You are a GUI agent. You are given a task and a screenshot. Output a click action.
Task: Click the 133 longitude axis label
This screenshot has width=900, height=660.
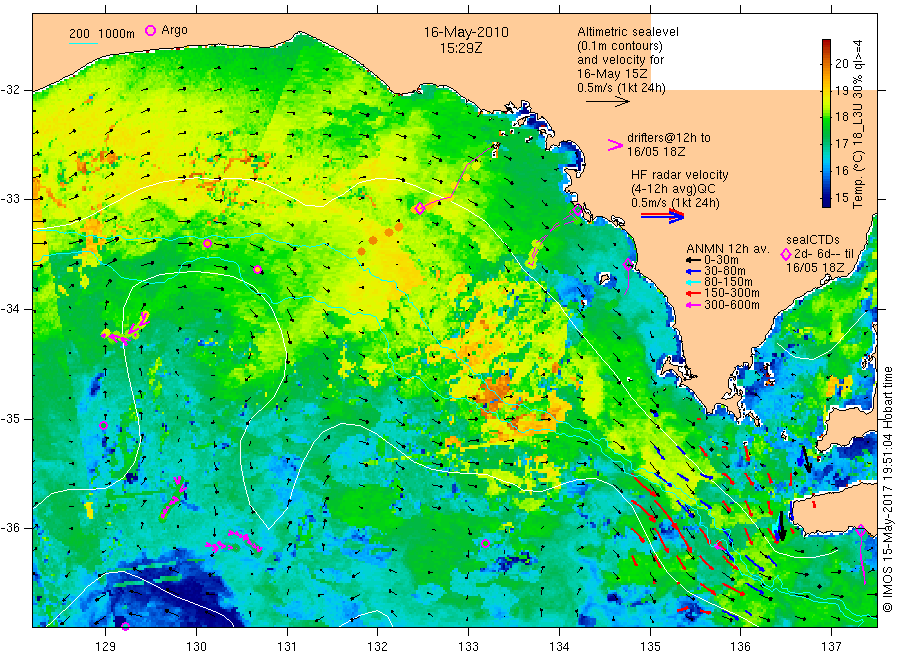(468, 647)
